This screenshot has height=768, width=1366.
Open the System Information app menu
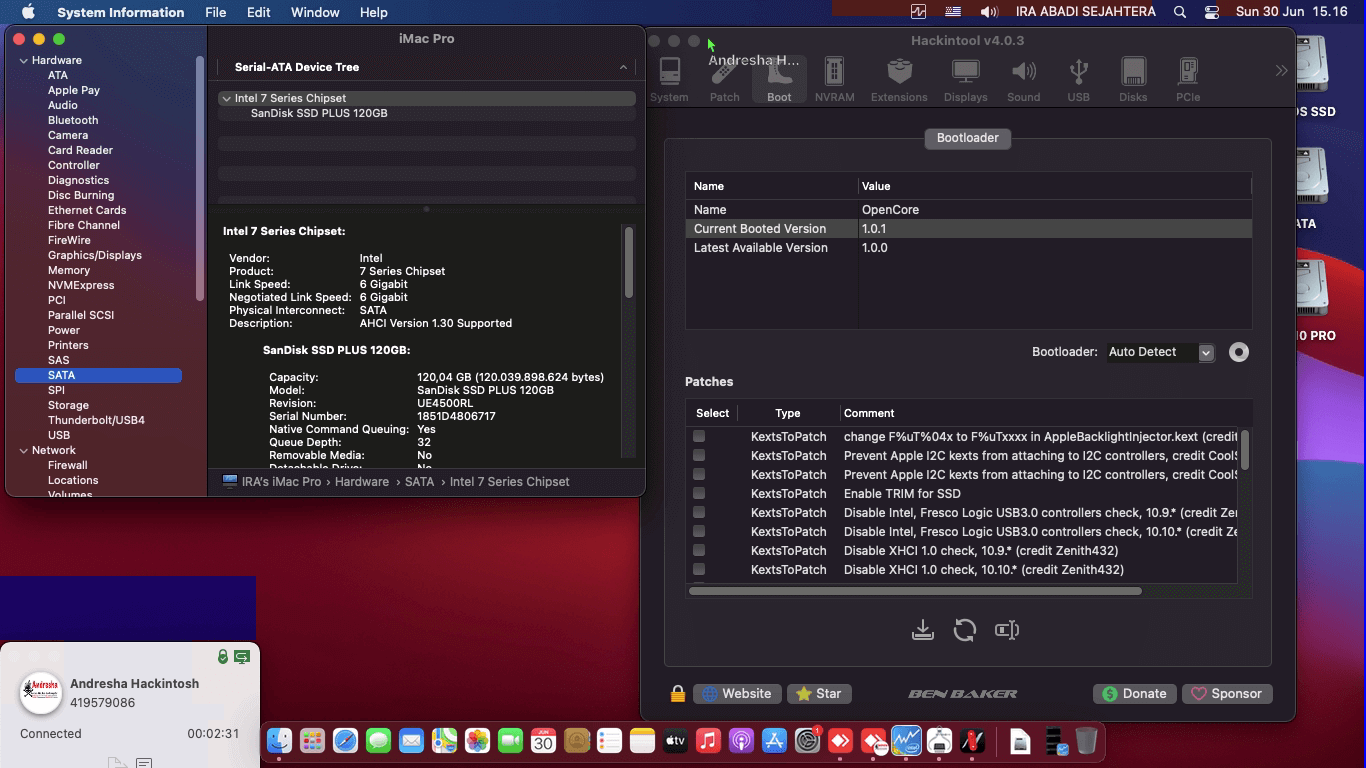coord(120,12)
